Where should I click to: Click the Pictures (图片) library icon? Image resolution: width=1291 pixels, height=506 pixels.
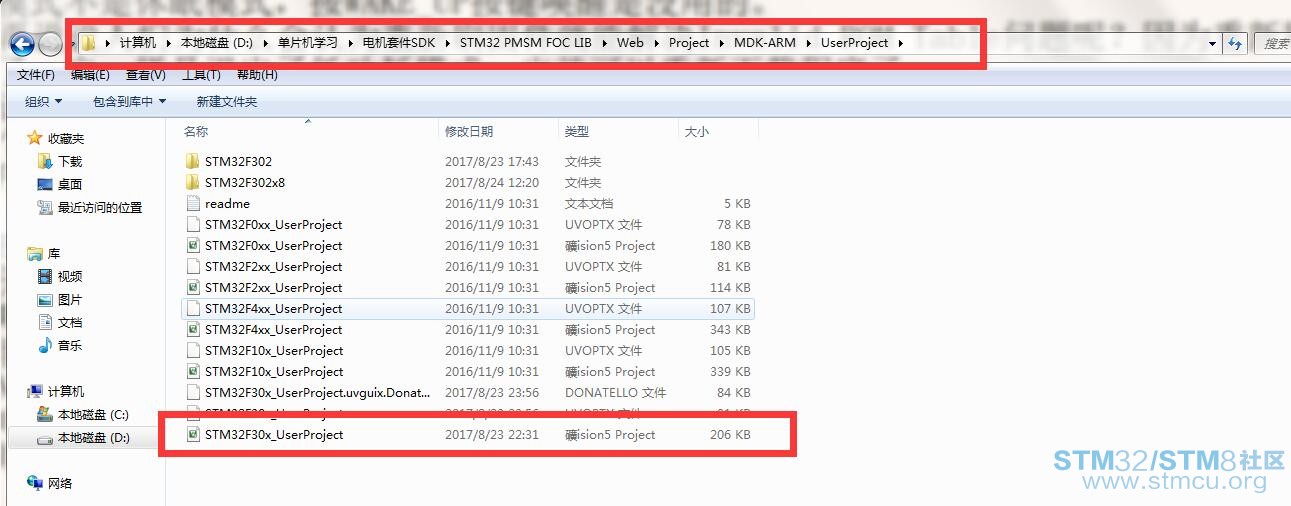44,299
